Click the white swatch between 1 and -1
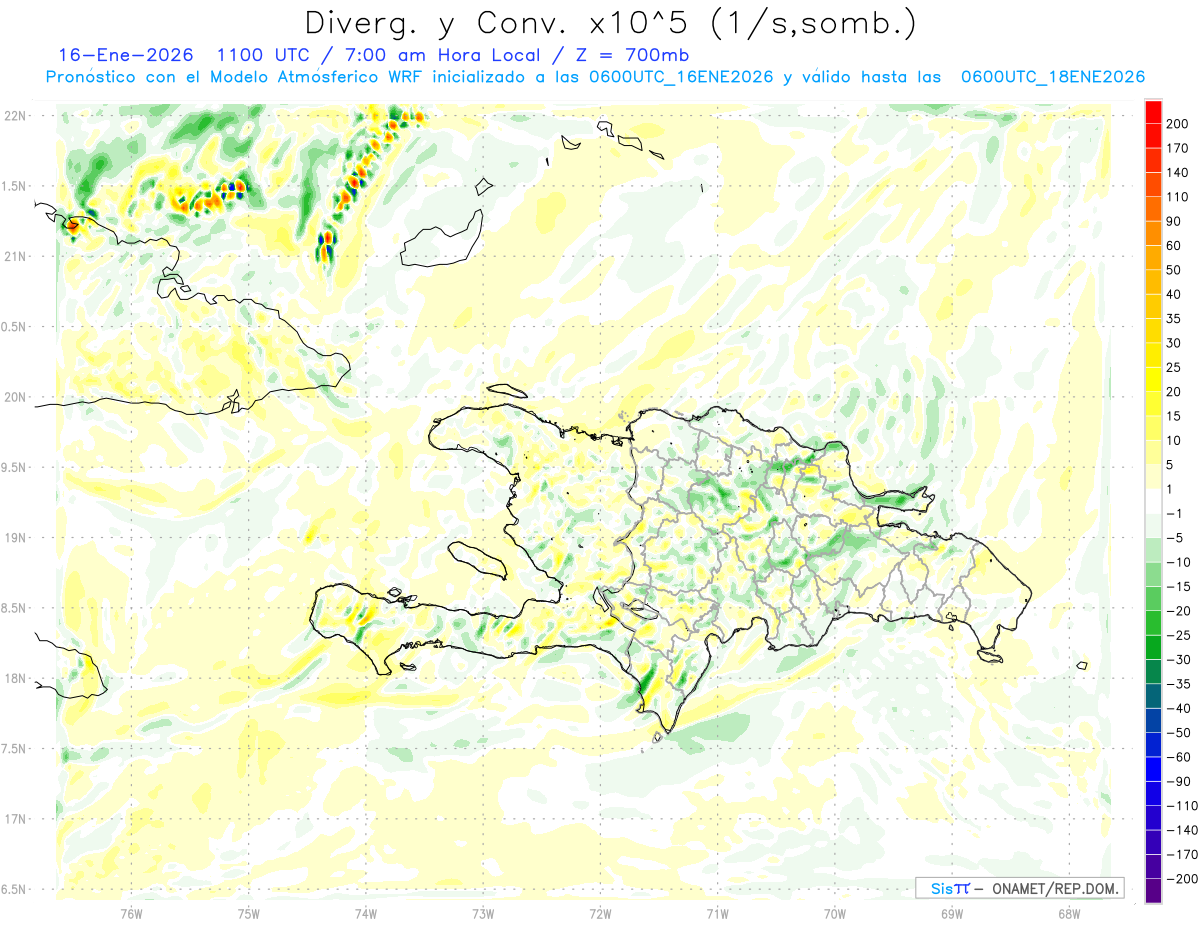 point(1153,501)
